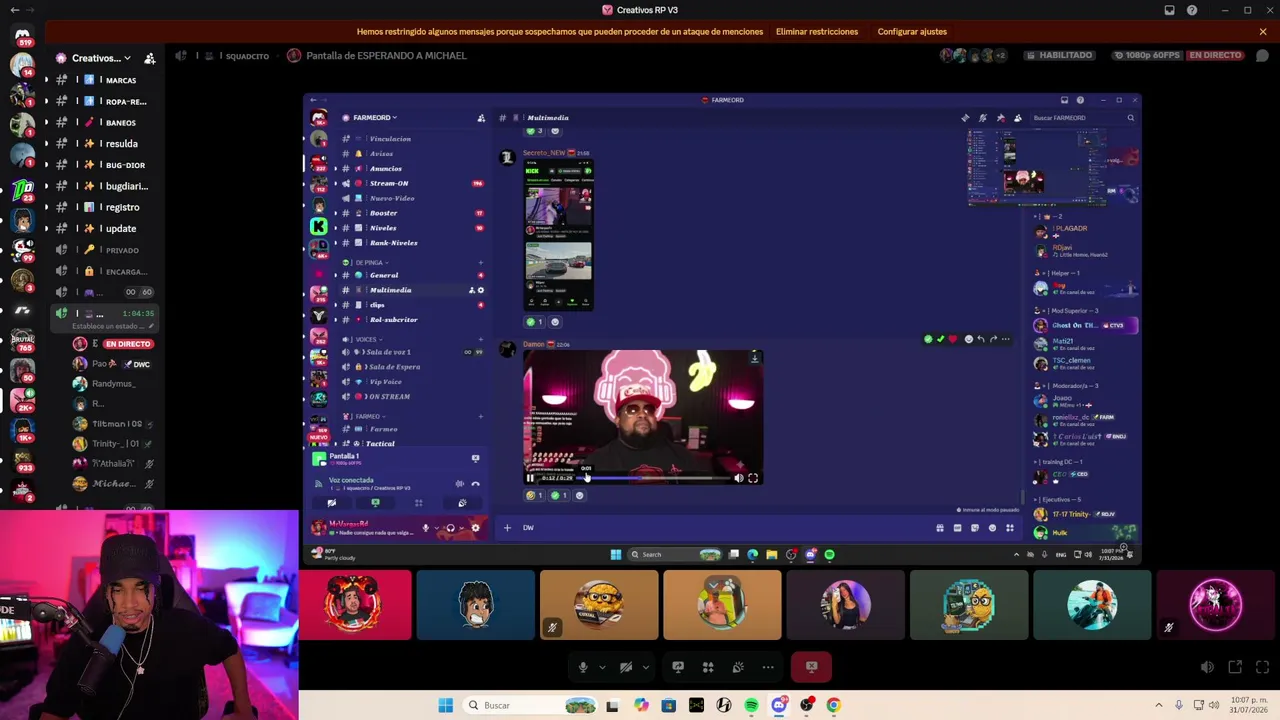The width and height of the screenshot is (1280, 720).
Task: Click FARMEORD server dropdown in shared window
Action: tap(375, 118)
